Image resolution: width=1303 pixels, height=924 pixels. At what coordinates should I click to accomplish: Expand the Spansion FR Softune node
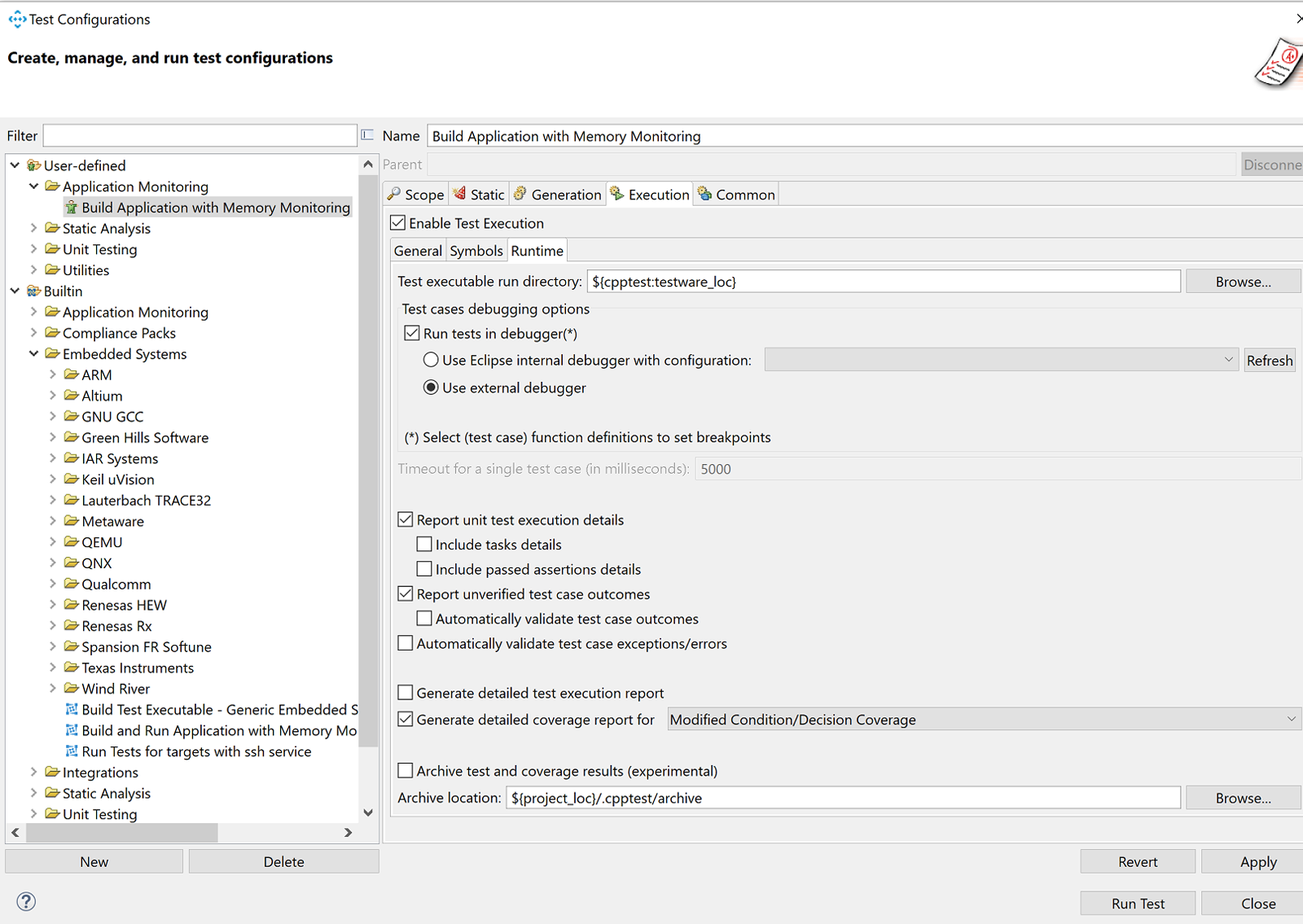pos(52,646)
